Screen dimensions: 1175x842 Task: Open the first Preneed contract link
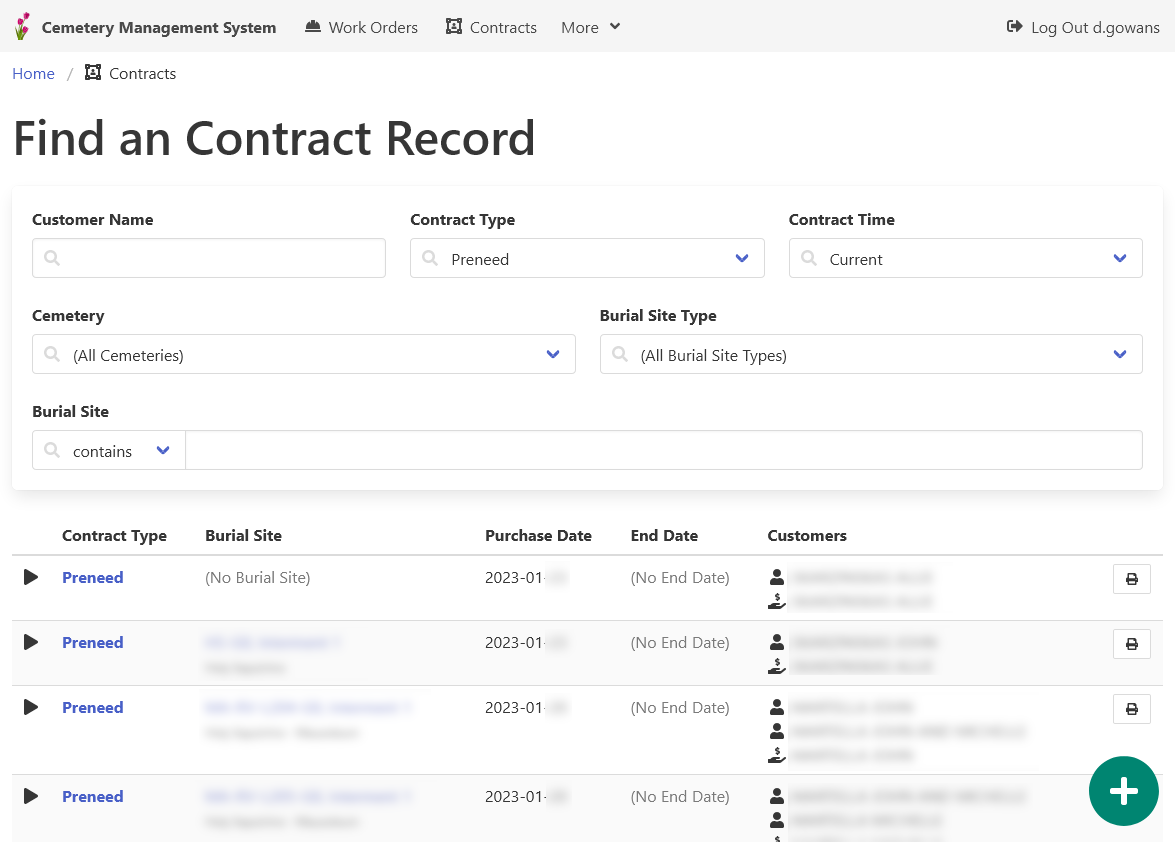(x=92, y=577)
